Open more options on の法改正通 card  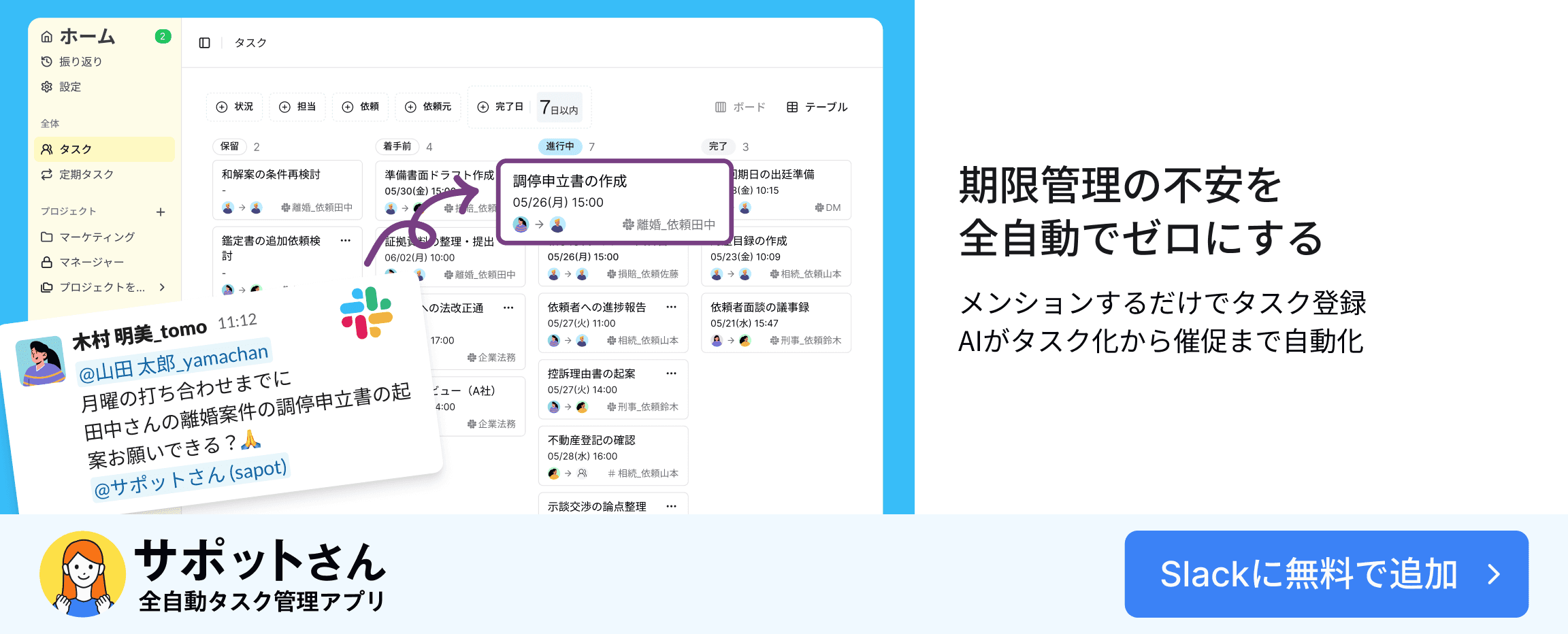(508, 307)
